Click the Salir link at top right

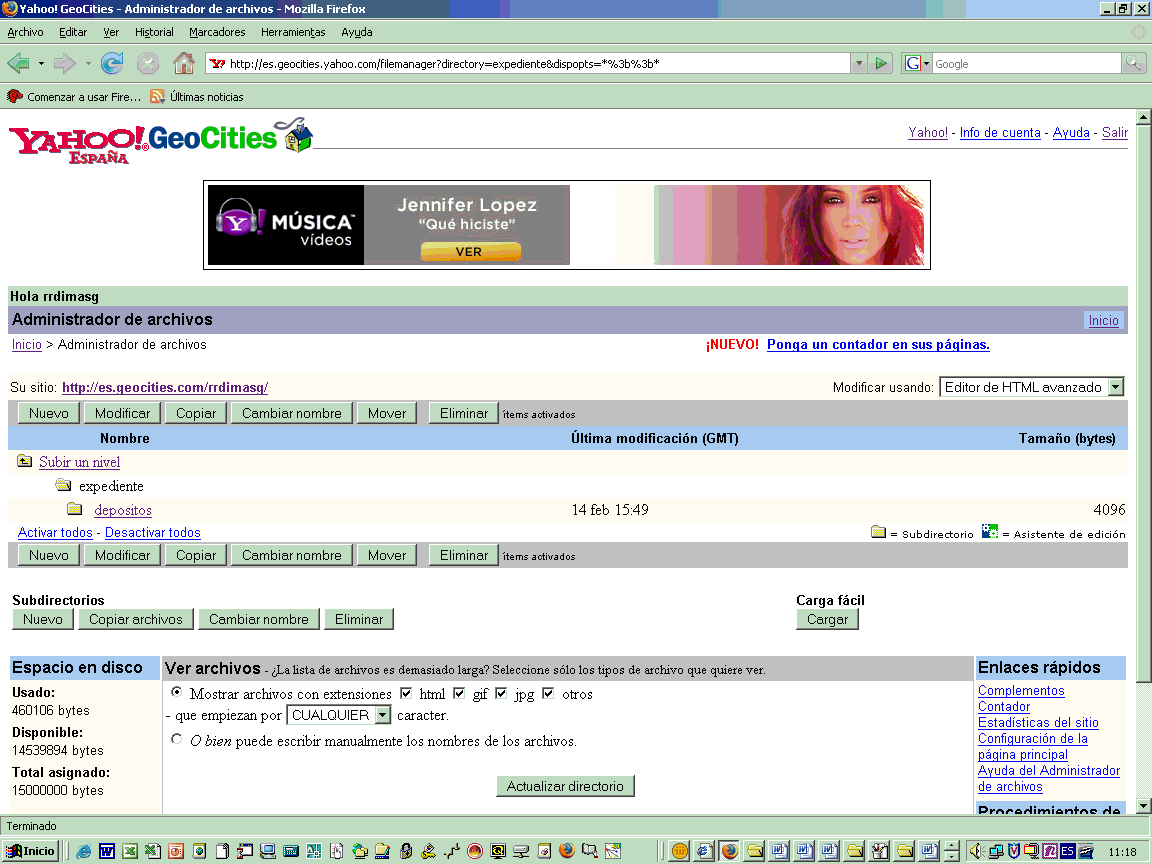tap(1115, 132)
